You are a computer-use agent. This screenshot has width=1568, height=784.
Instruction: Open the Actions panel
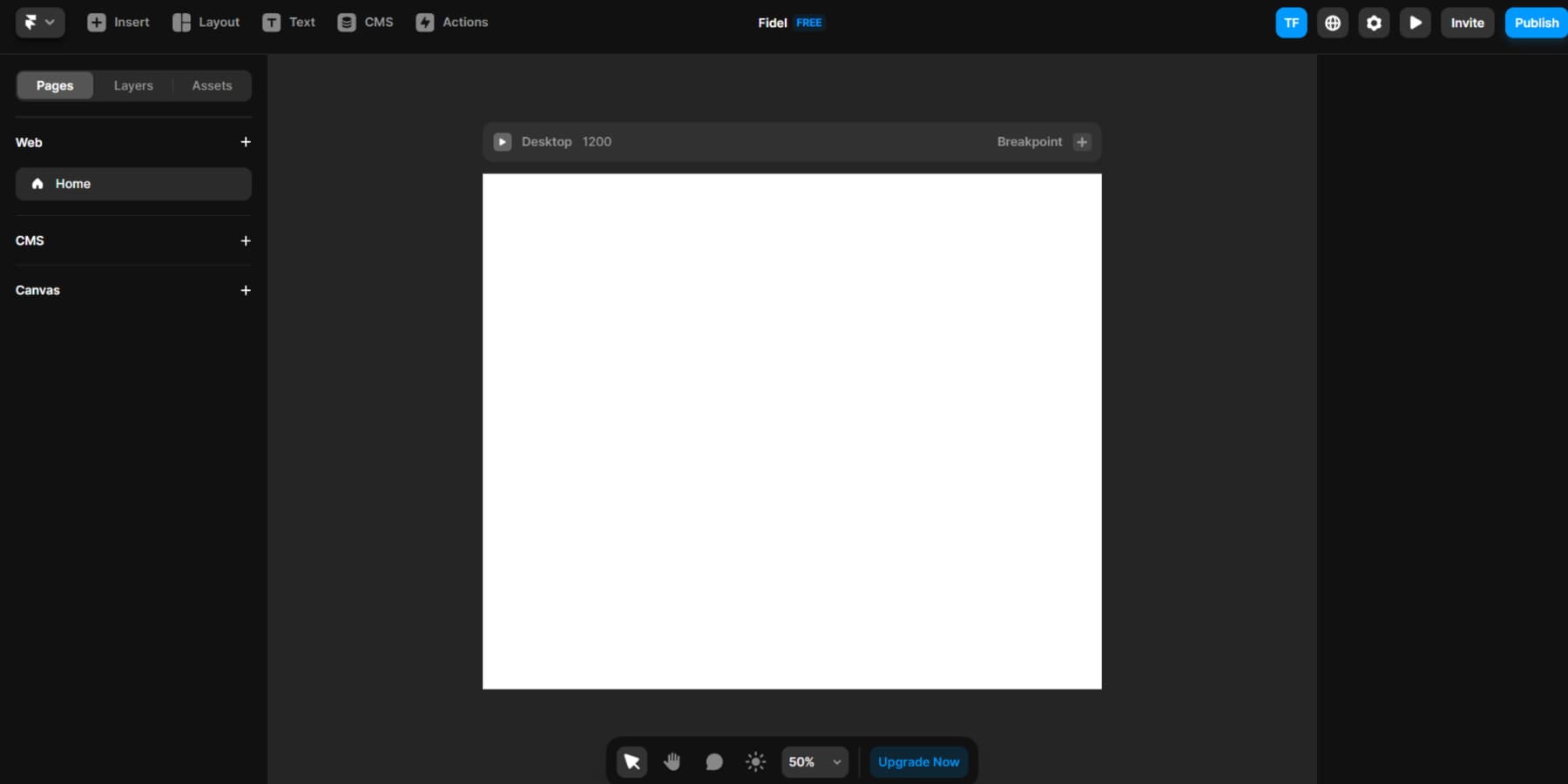(451, 22)
